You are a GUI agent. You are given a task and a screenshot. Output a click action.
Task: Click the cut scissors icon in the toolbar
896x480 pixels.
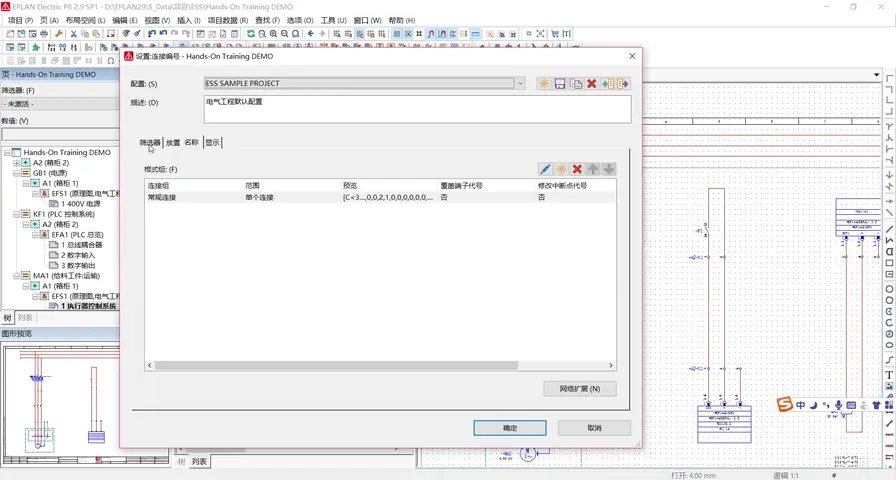tap(73, 34)
